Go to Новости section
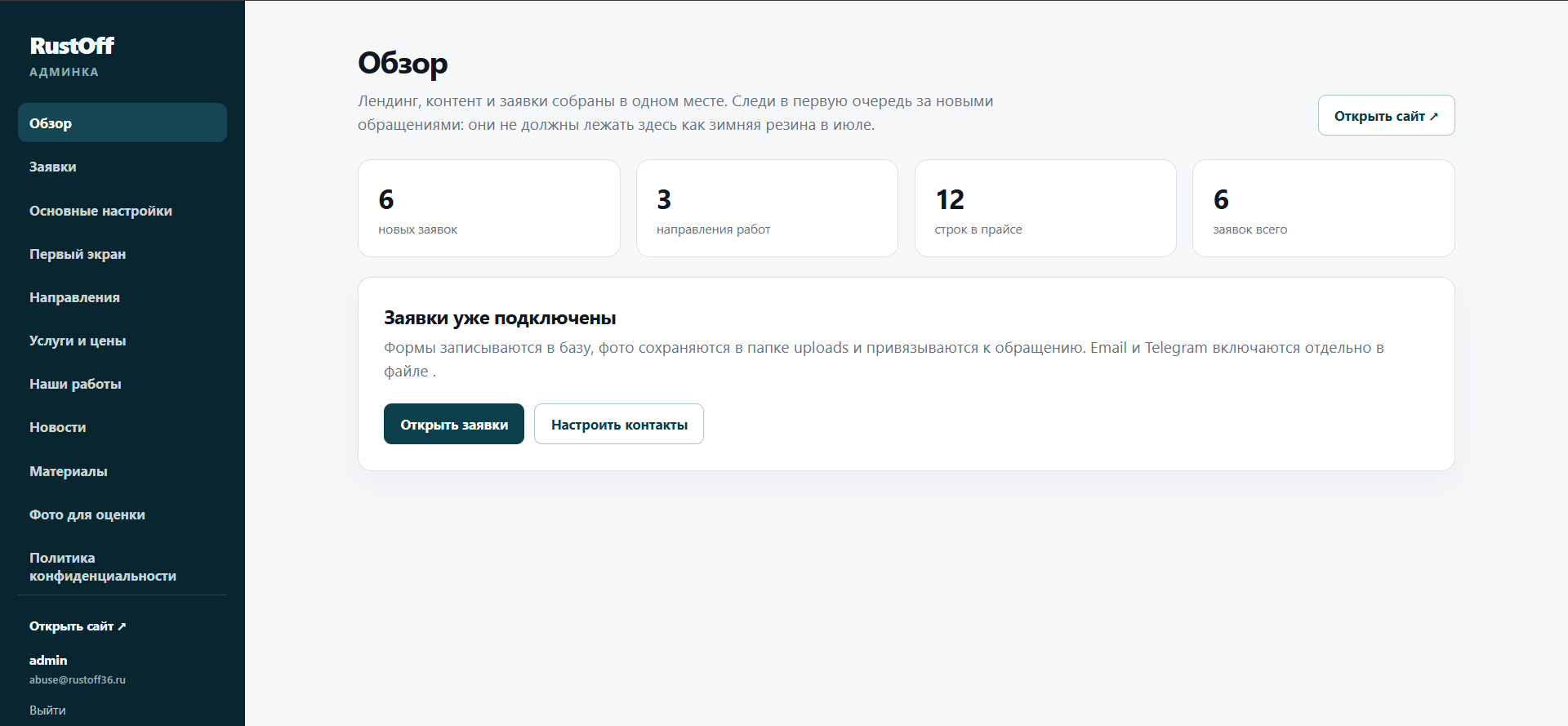Screen dimensions: 1568x726 (x=122, y=427)
